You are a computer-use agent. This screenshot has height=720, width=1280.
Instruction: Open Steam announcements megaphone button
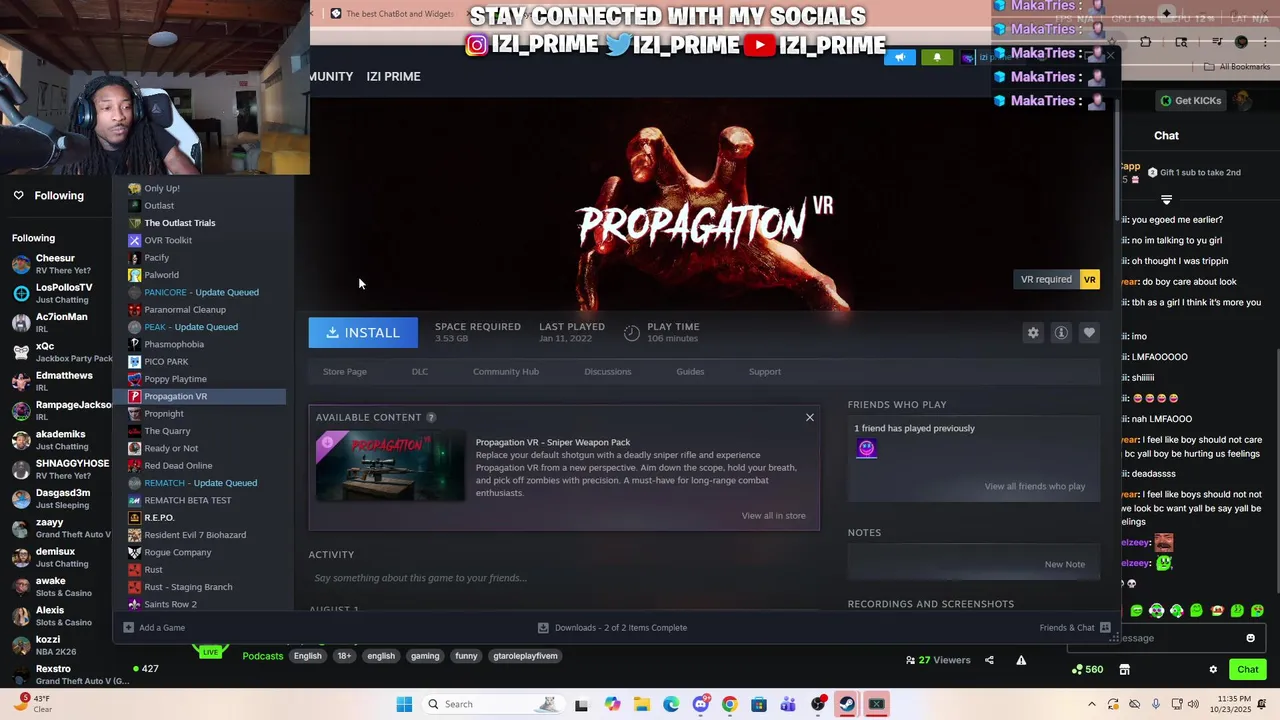899,57
